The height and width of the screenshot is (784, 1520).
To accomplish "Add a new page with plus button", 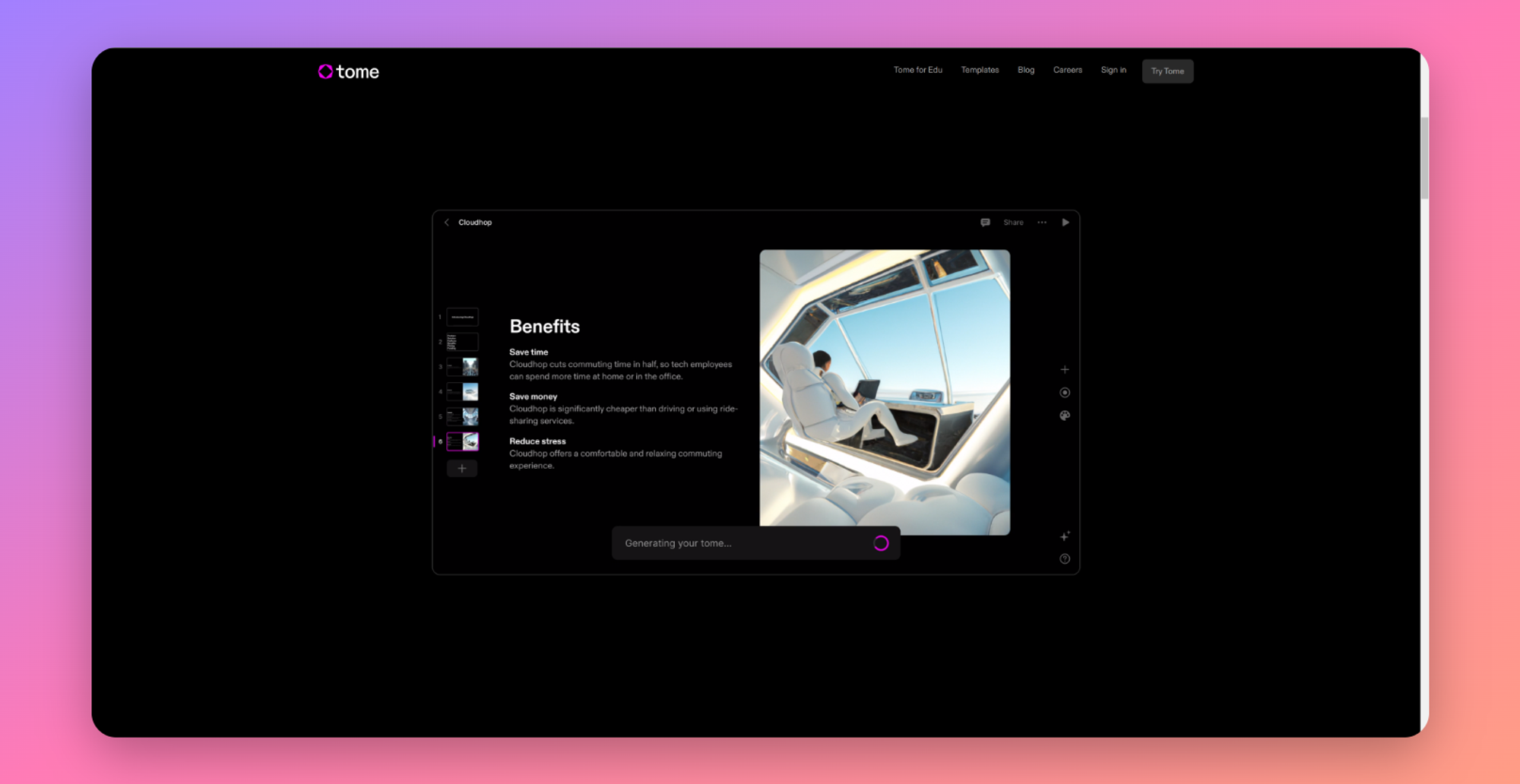I will 462,469.
